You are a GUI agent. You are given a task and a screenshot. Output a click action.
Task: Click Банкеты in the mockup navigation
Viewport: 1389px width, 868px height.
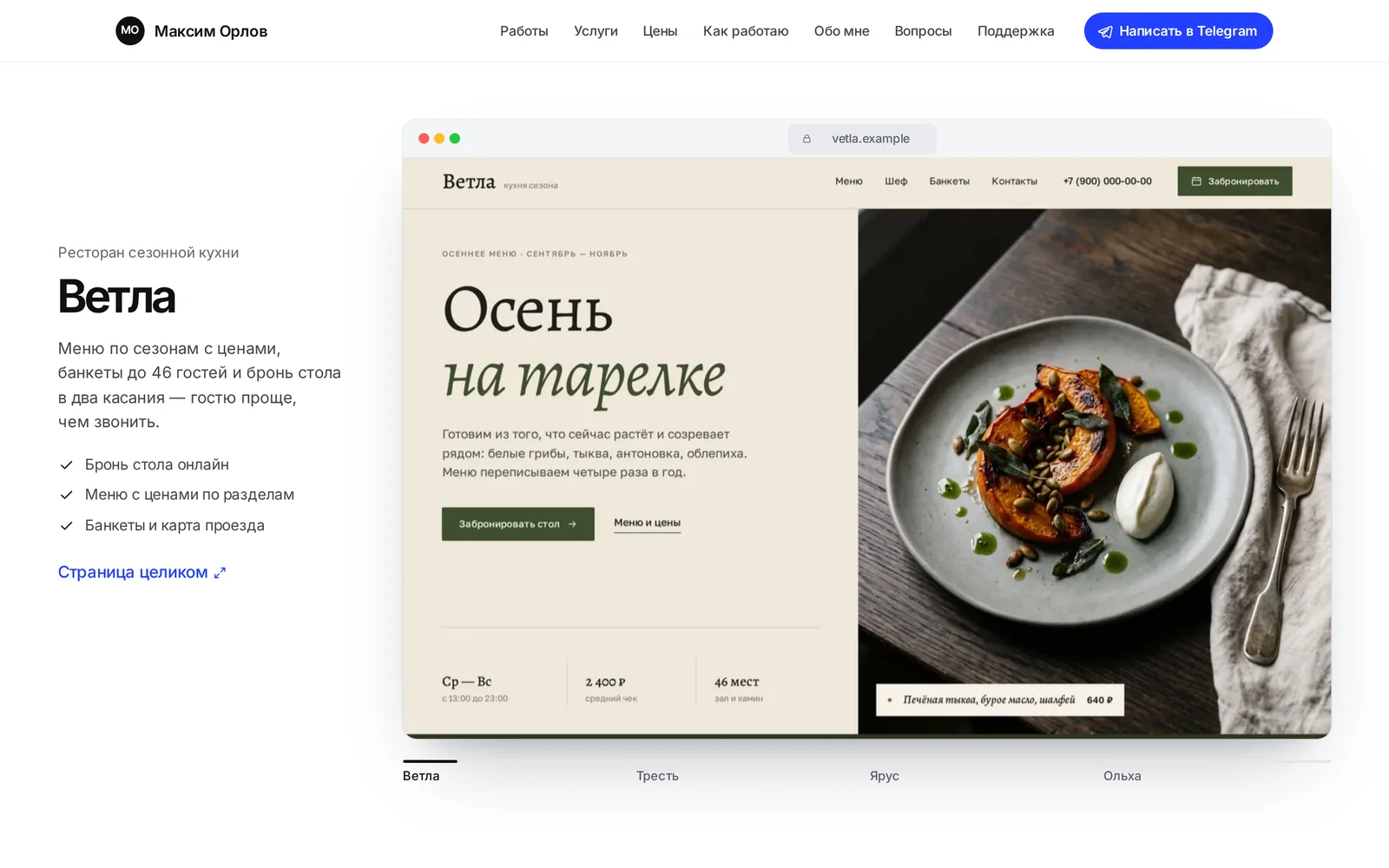[x=950, y=181]
